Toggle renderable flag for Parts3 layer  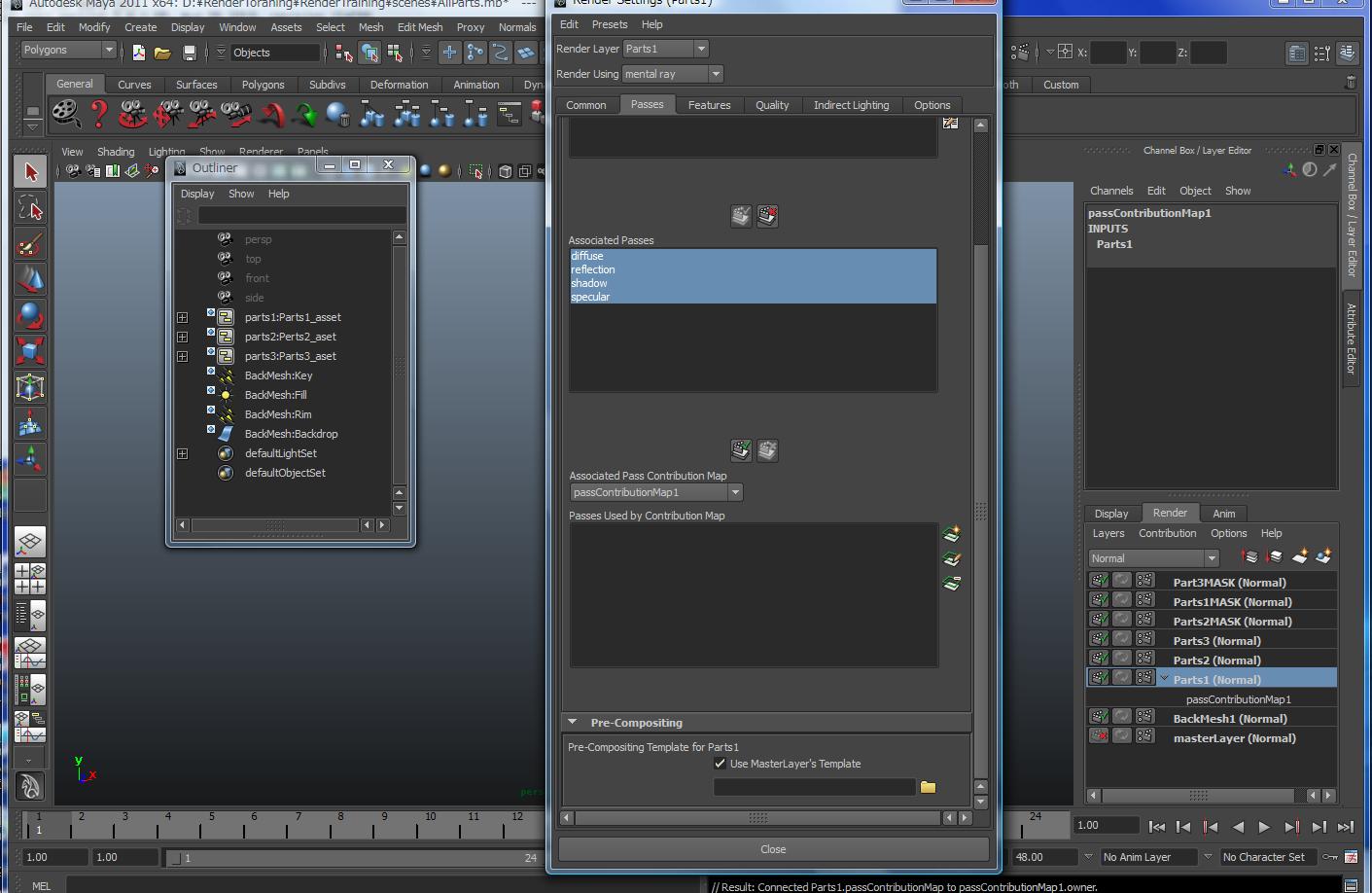(x=1099, y=639)
